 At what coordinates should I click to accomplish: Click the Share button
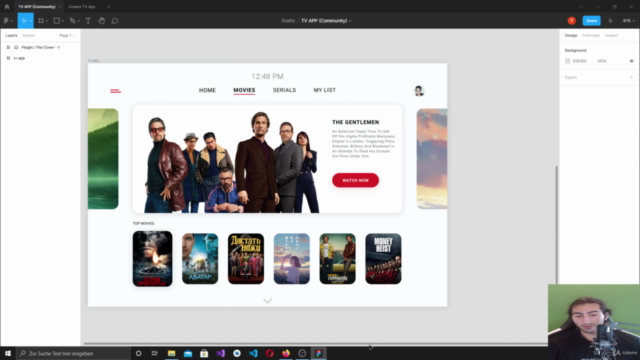[591, 21]
